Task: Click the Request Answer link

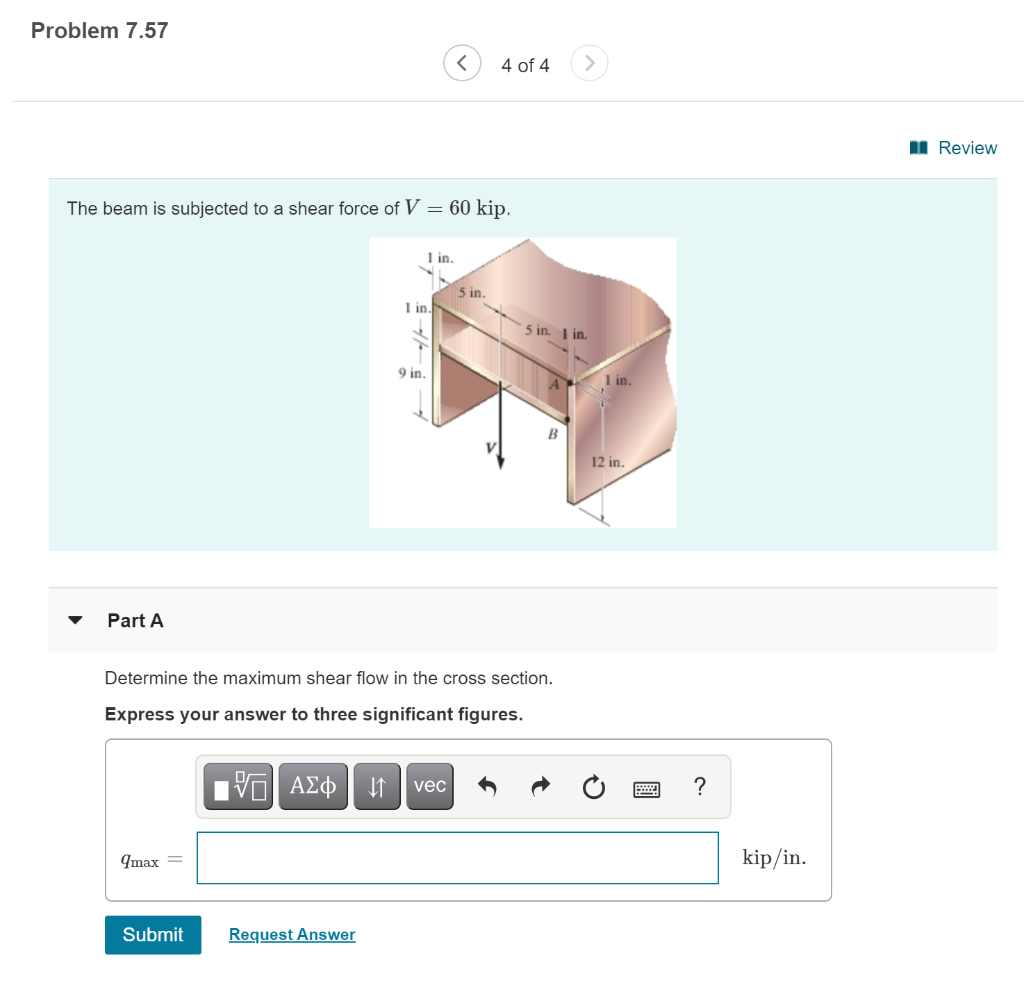Action: pyautogui.click(x=291, y=934)
